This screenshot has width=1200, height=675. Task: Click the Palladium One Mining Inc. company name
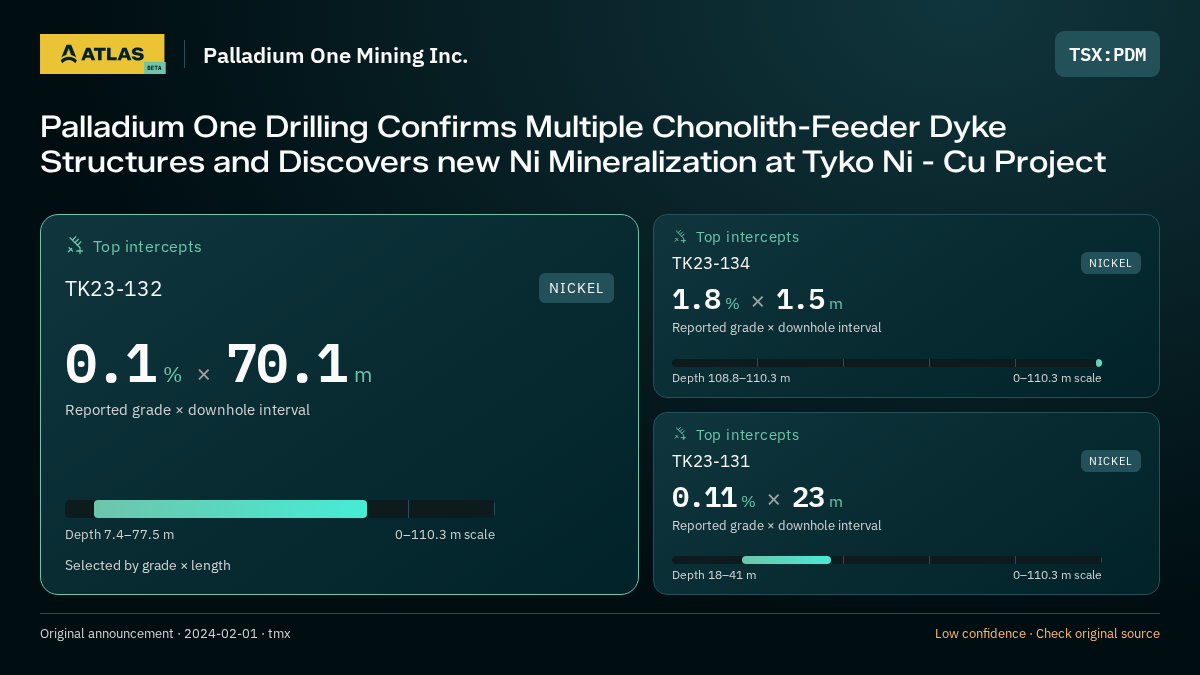point(335,56)
